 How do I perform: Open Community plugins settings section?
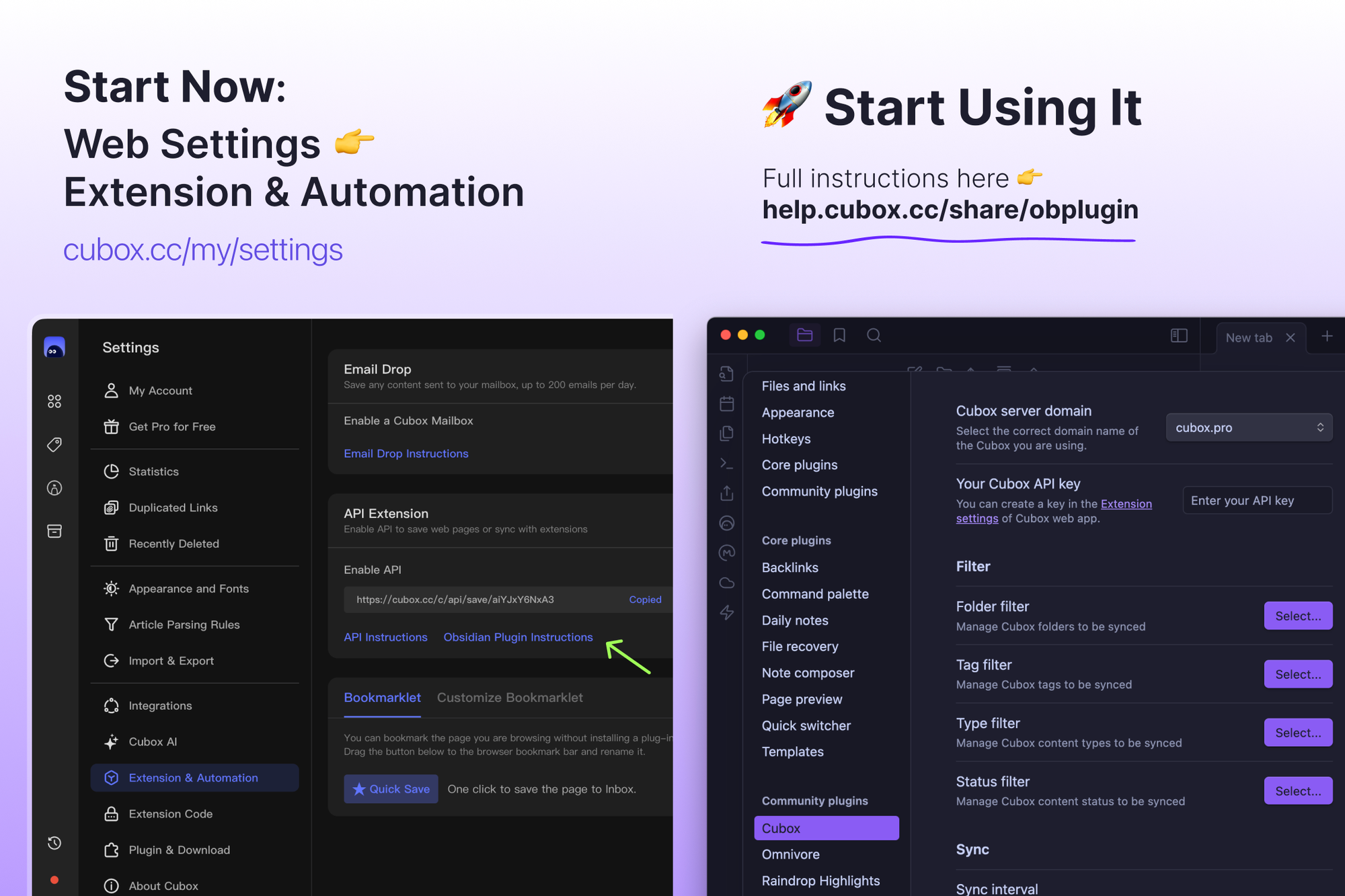(819, 491)
